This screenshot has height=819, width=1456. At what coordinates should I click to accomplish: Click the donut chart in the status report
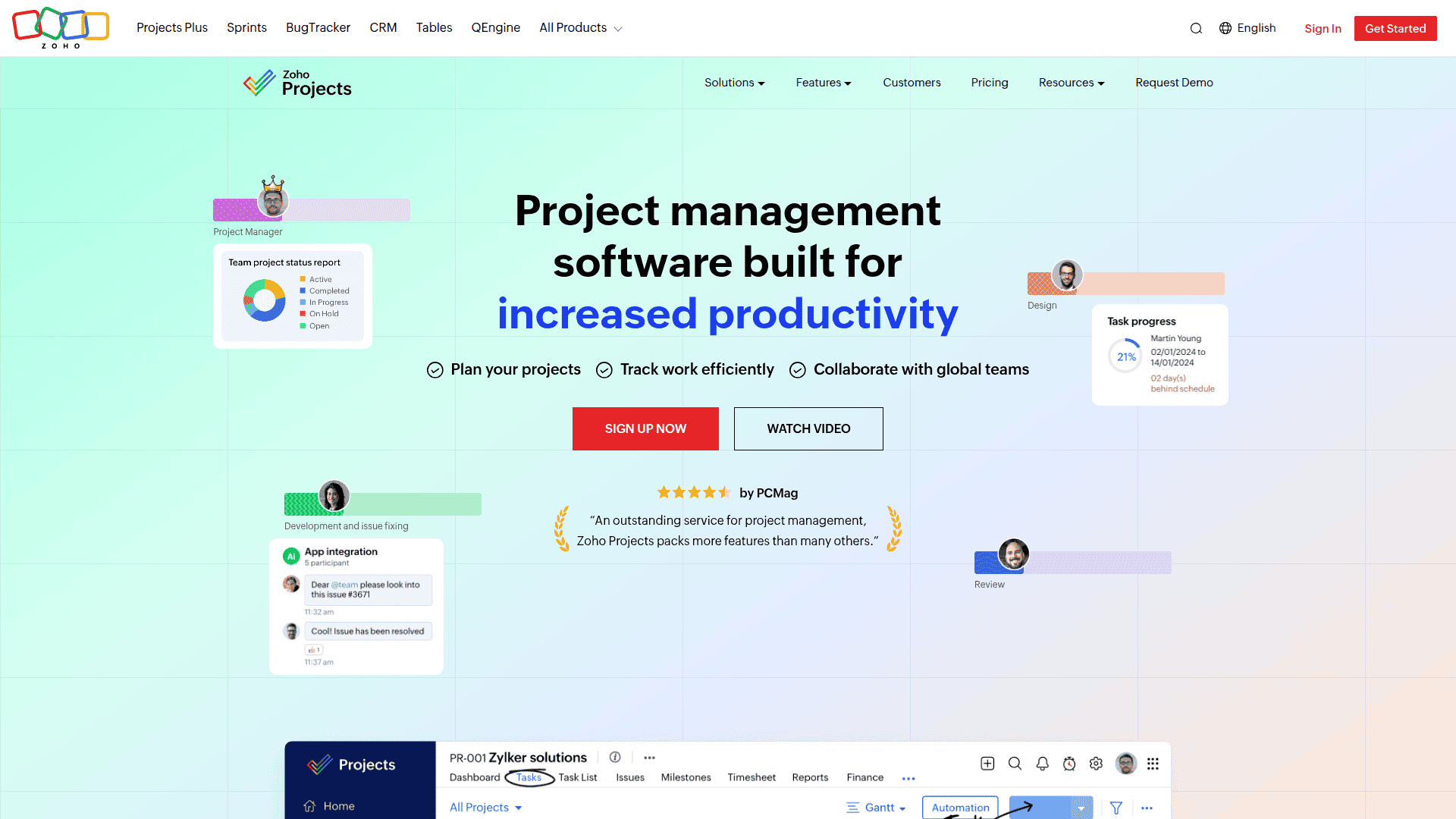[264, 300]
